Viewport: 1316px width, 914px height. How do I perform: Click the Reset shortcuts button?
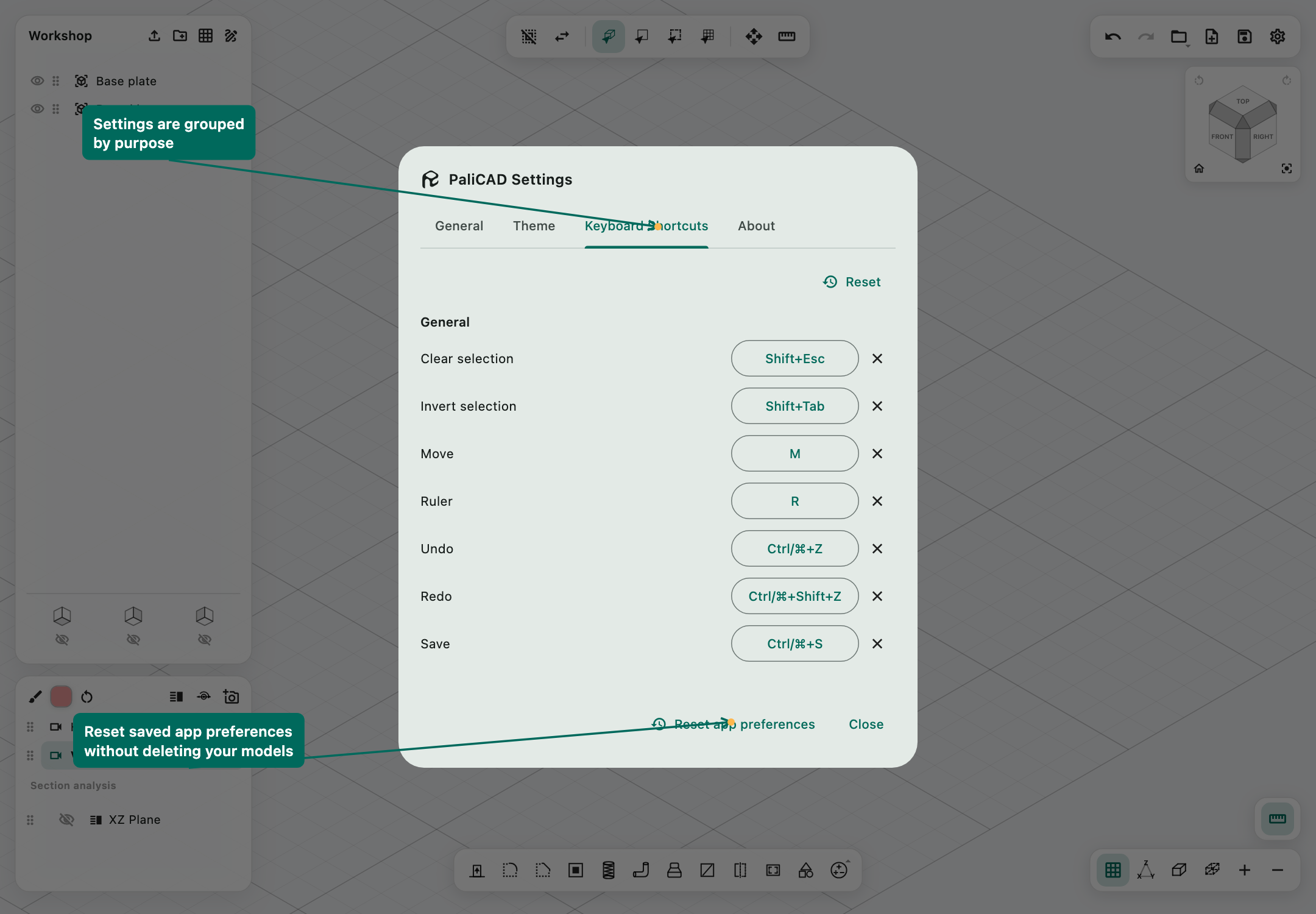click(852, 282)
